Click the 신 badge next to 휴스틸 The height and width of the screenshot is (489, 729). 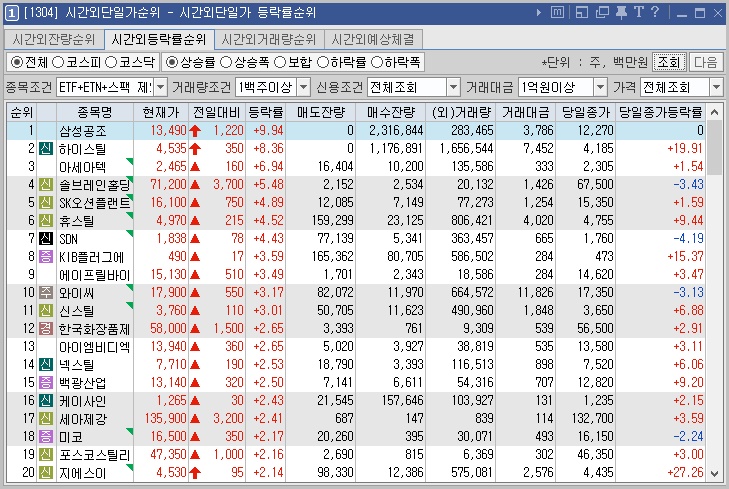(46, 221)
